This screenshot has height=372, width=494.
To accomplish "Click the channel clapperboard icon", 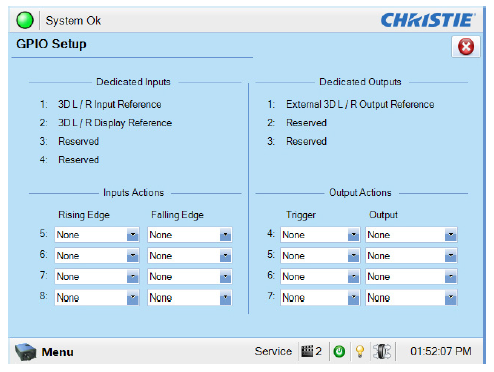I will [307, 351].
